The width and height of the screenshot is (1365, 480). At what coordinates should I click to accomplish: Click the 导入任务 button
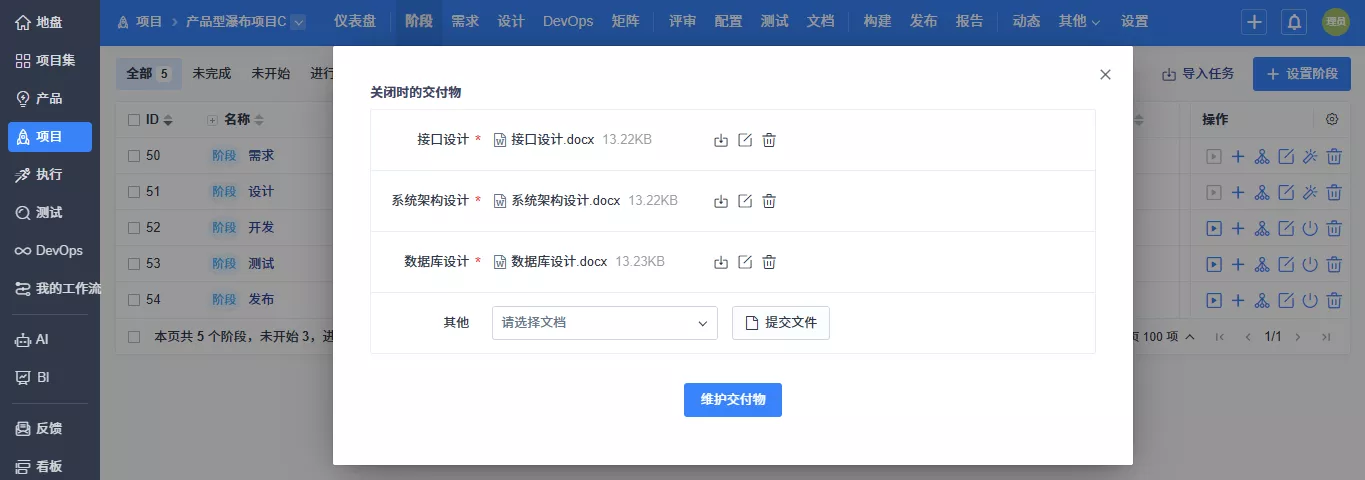coord(1198,74)
